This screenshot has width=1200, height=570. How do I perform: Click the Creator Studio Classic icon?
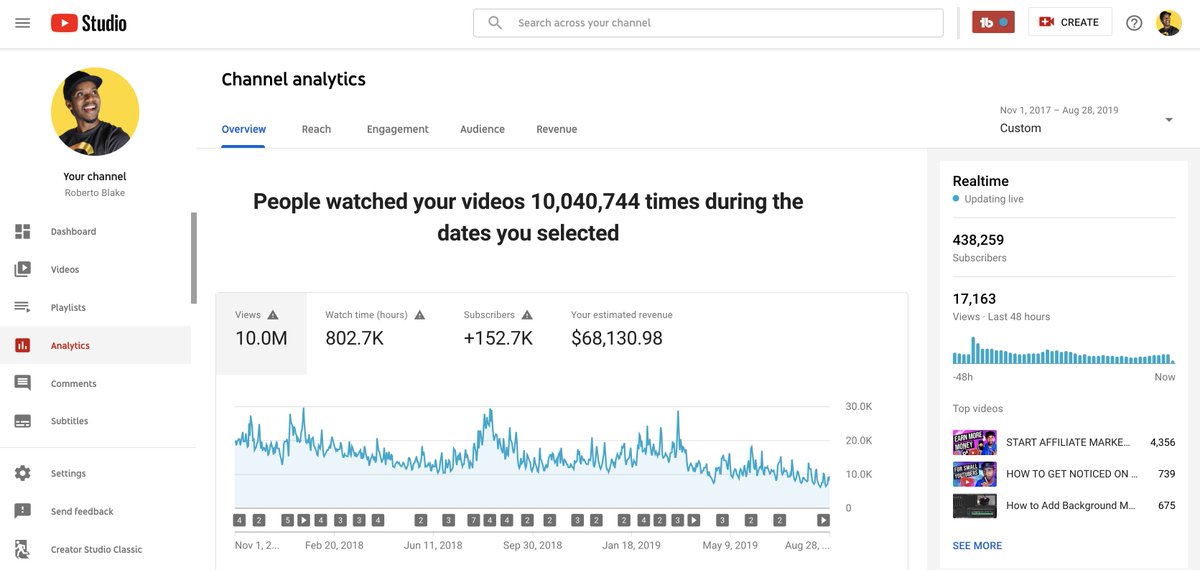tap(22, 549)
